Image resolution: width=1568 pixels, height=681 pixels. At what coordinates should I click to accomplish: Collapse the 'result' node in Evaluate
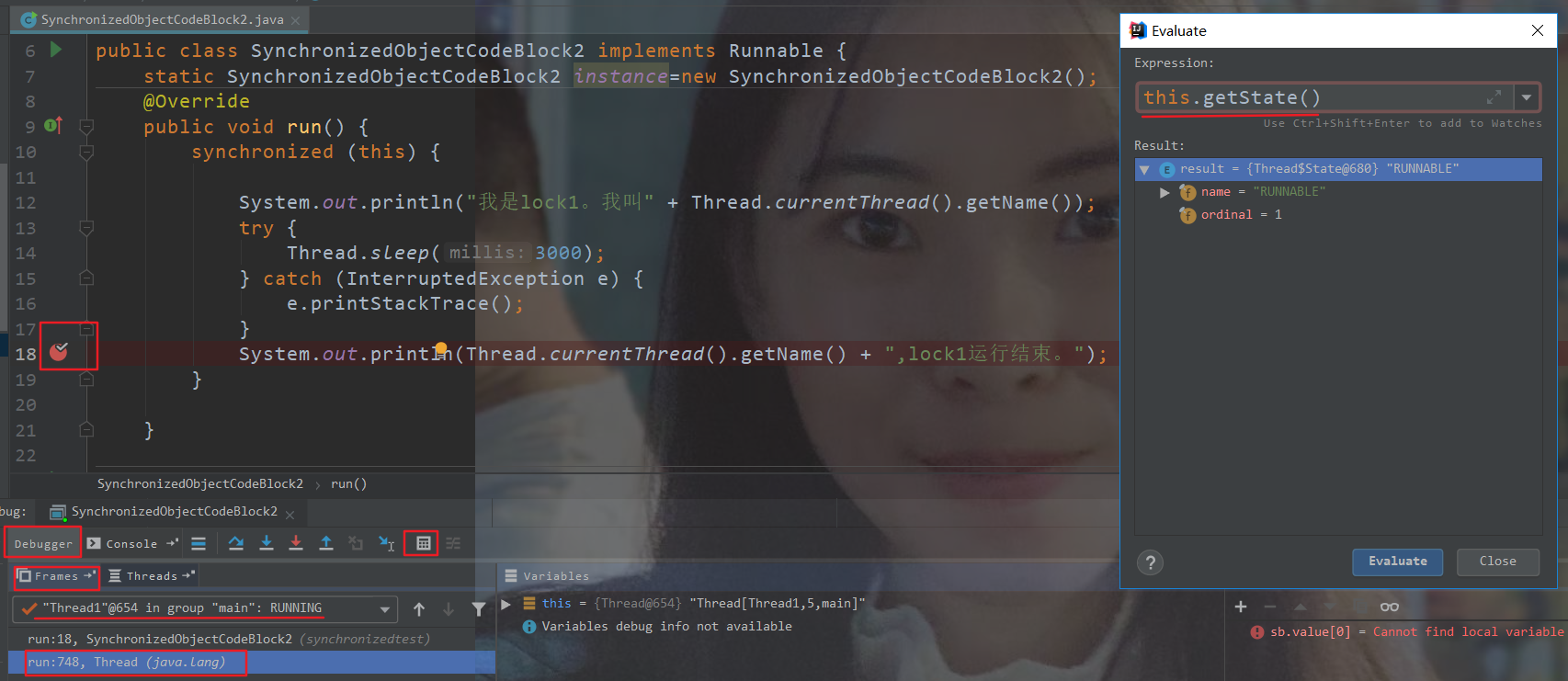[x=1144, y=169]
